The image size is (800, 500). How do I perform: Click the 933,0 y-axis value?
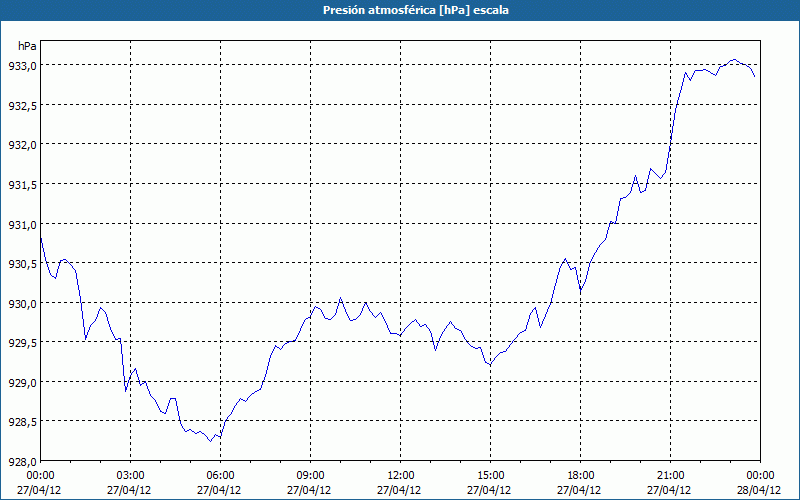click(x=22, y=65)
